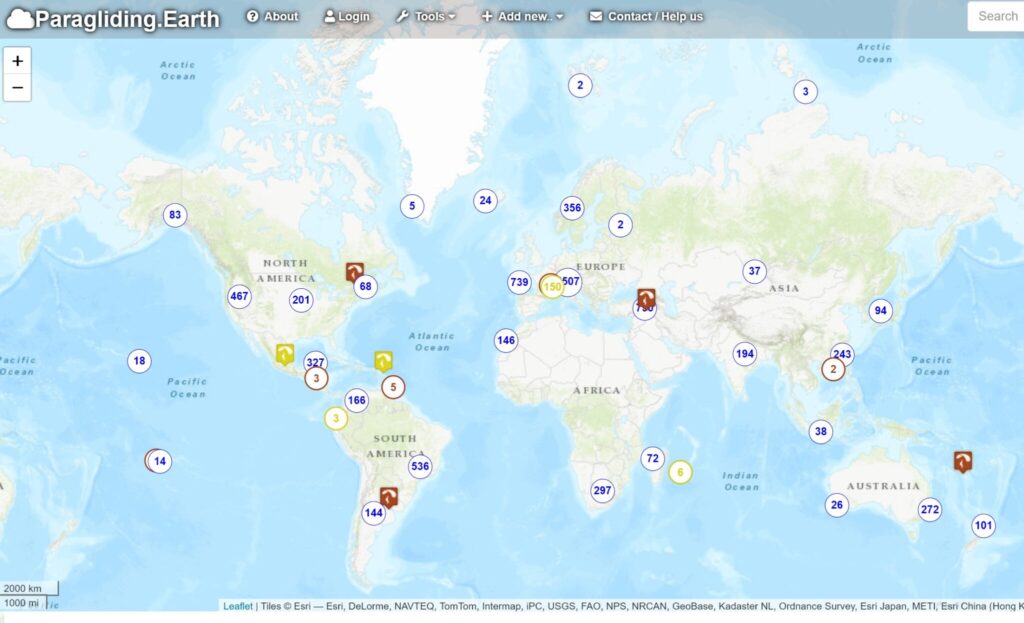Expand the 201 sites cluster
Image resolution: width=1024 pixels, height=623 pixels.
click(301, 300)
